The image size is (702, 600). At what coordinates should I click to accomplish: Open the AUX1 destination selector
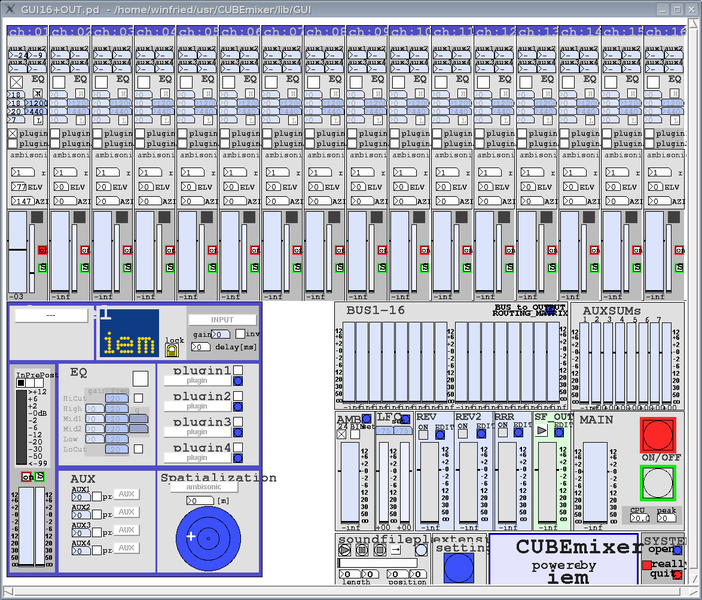tap(126, 494)
